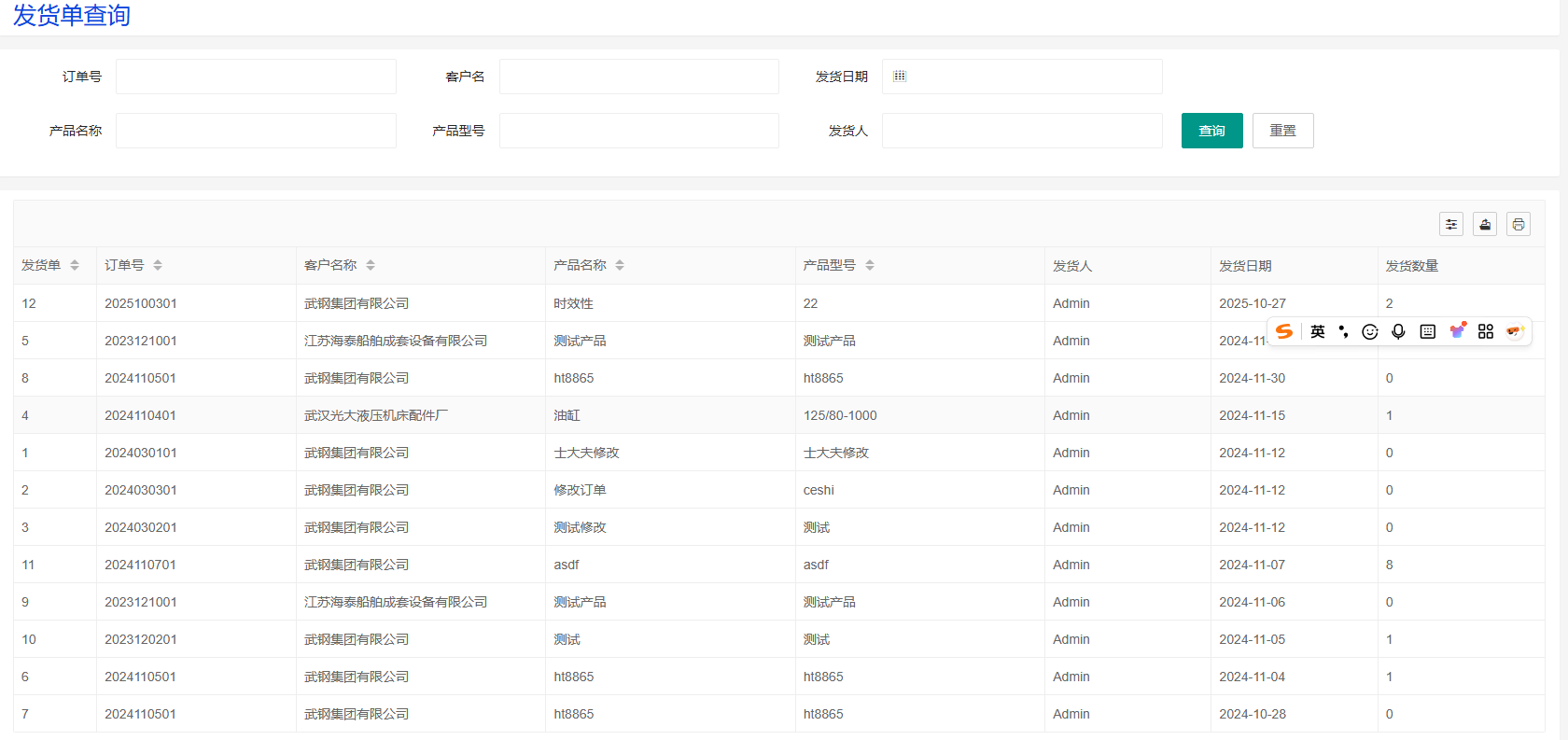The image size is (1568, 740).
Task: Click ship date 2024-11-04
Action: [x=1253, y=677]
